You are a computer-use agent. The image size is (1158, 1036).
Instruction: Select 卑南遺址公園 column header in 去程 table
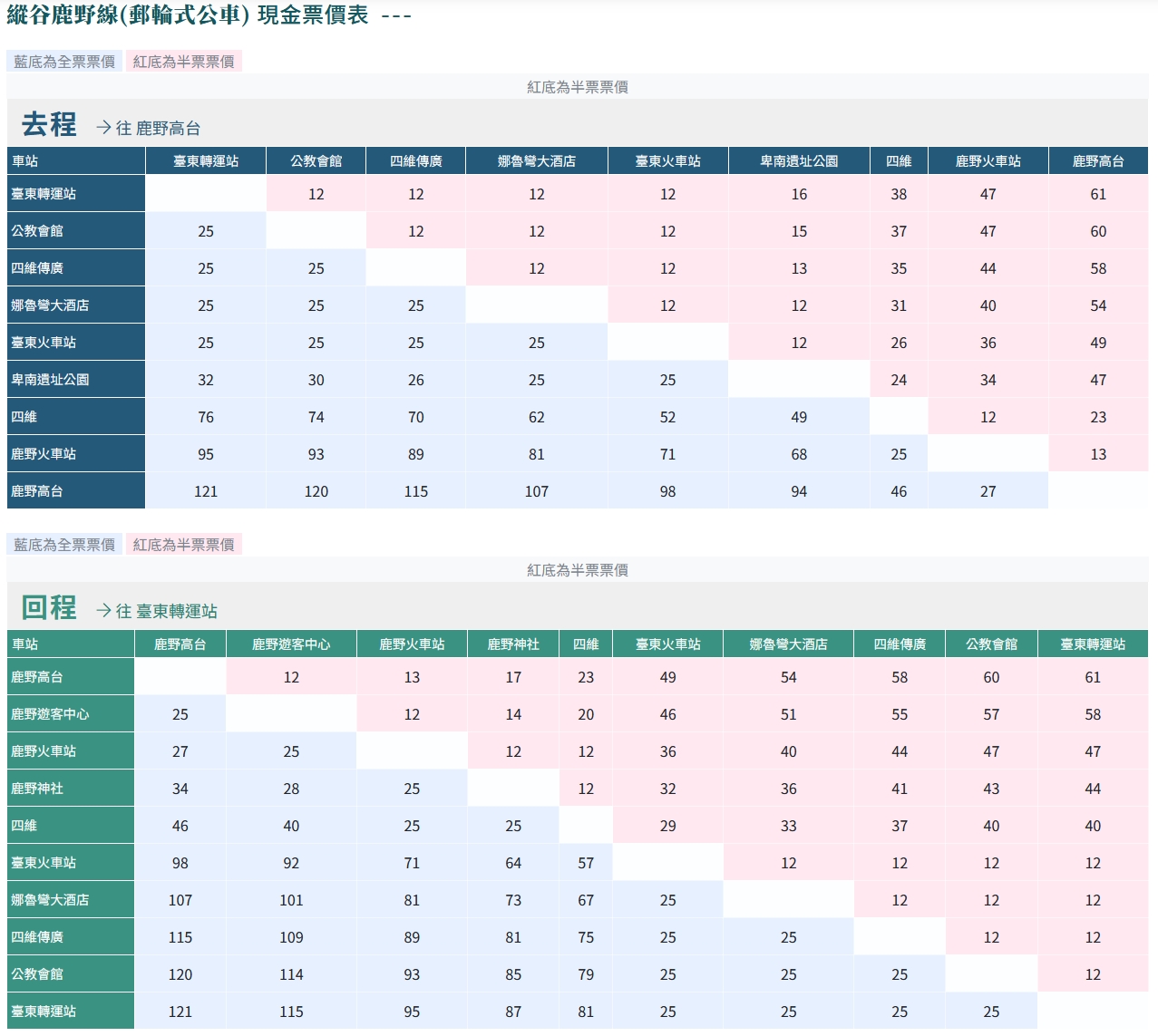pos(798,161)
